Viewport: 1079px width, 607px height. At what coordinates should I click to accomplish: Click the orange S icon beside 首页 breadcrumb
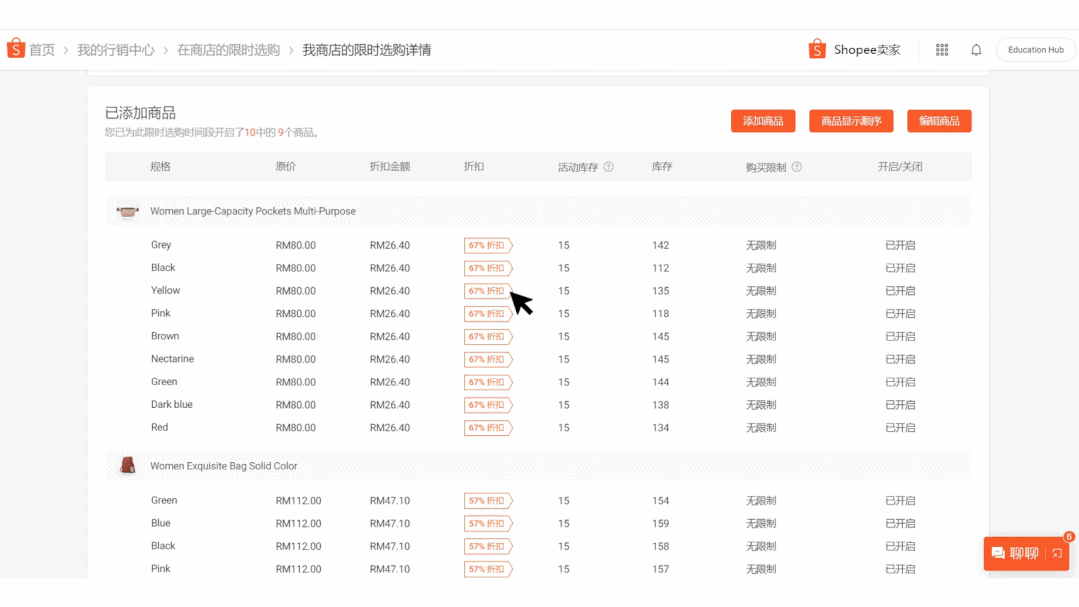tap(16, 47)
